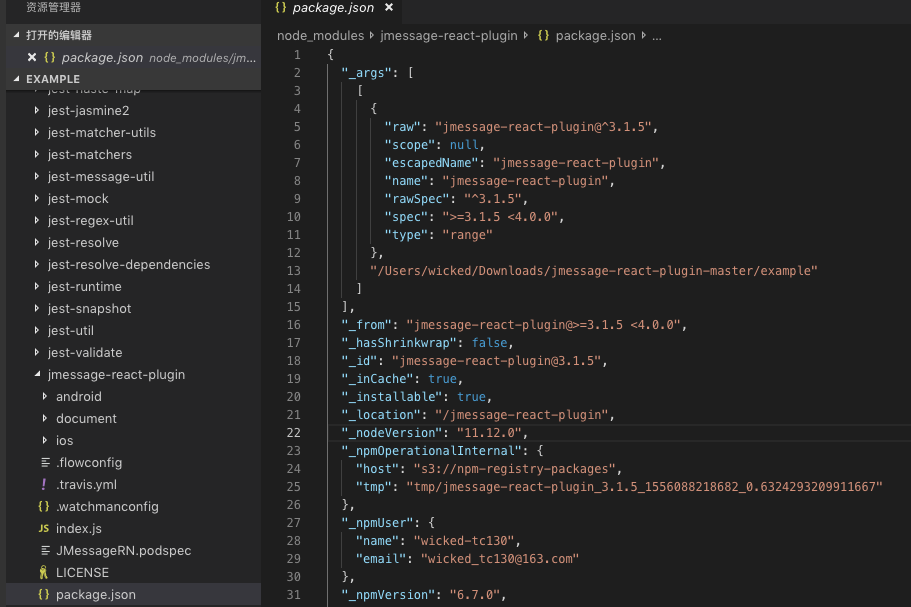Screen dimensions: 911x607
Task: Collapse the open editors section (打开的编辑器)
Action: pyautogui.click(x=16, y=35)
